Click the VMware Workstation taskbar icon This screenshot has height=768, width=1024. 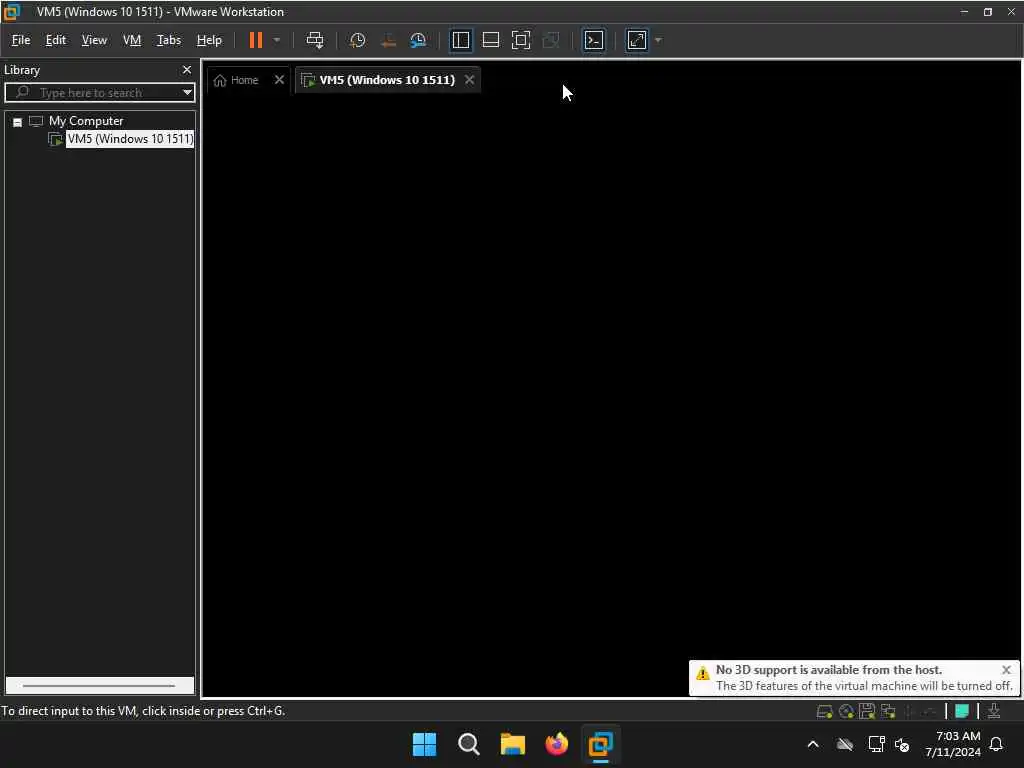click(x=600, y=744)
